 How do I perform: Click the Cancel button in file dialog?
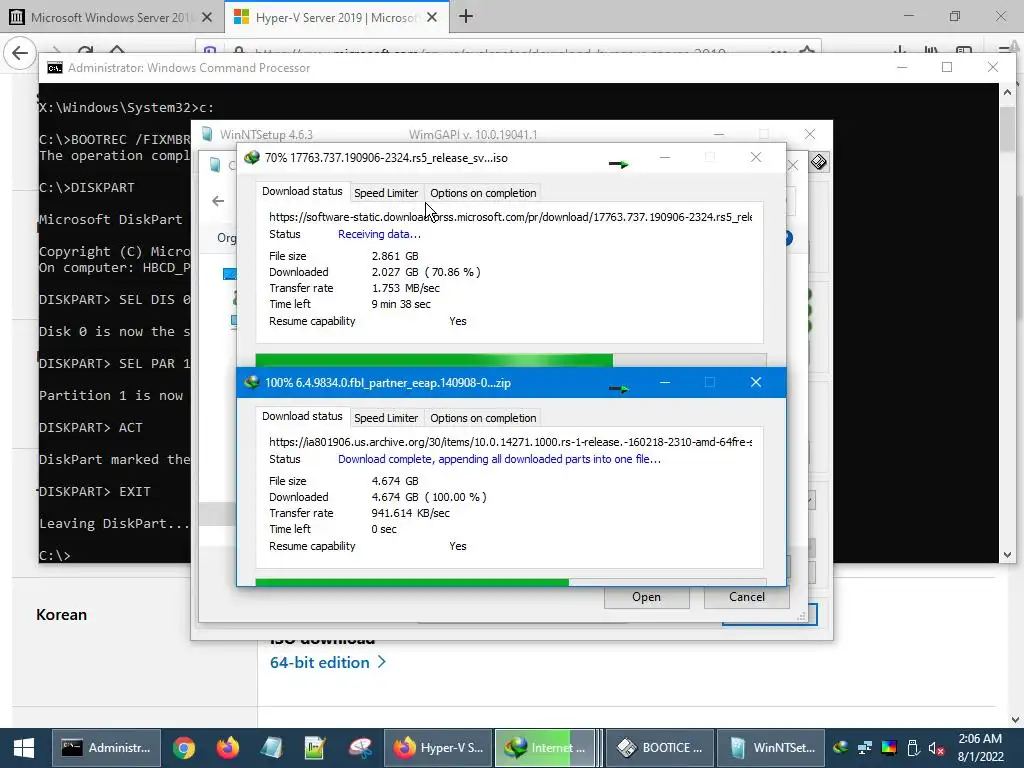pyautogui.click(x=746, y=597)
